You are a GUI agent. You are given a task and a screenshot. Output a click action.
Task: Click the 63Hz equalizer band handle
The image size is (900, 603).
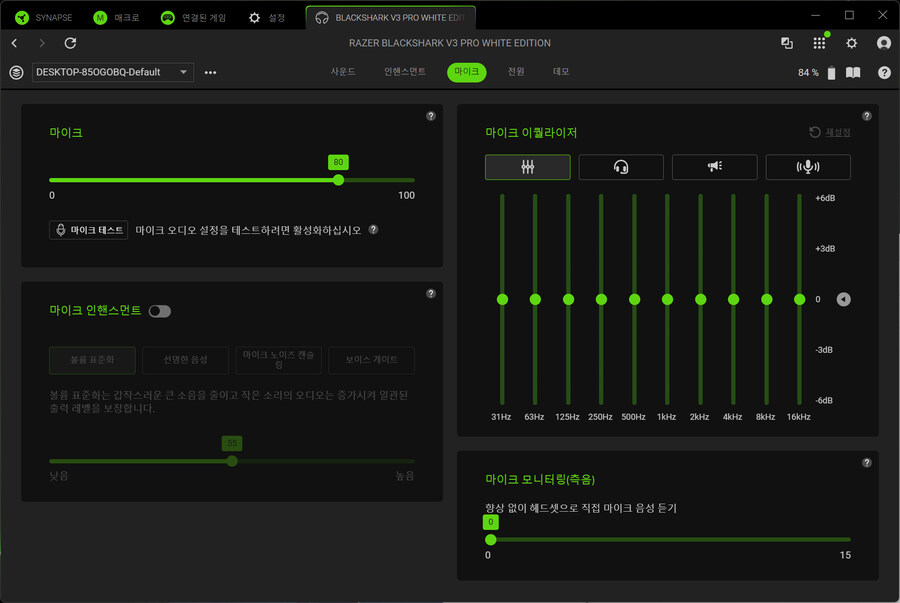(x=535, y=299)
